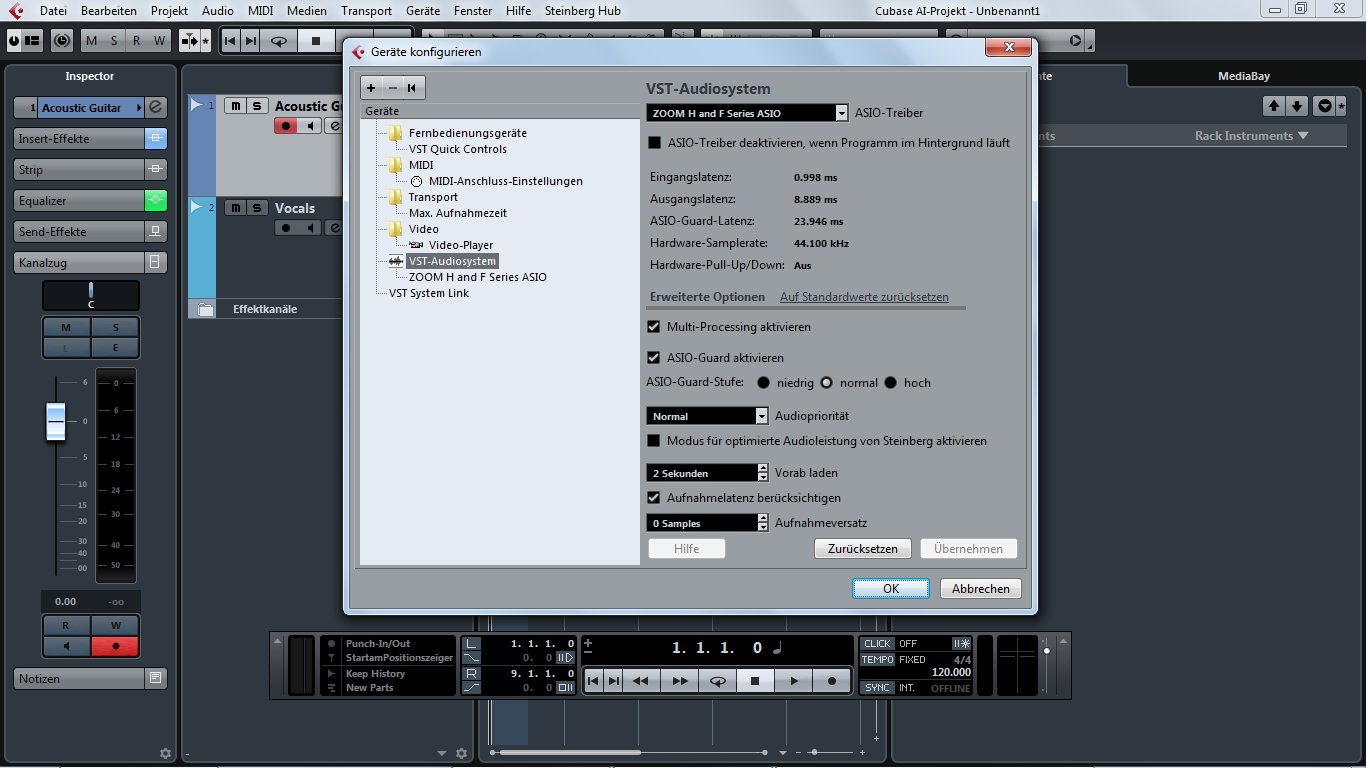Screen dimensions: 1366x768
Task: Select 'ZOOM H and F Series ASIO' tree entry
Action: point(478,277)
